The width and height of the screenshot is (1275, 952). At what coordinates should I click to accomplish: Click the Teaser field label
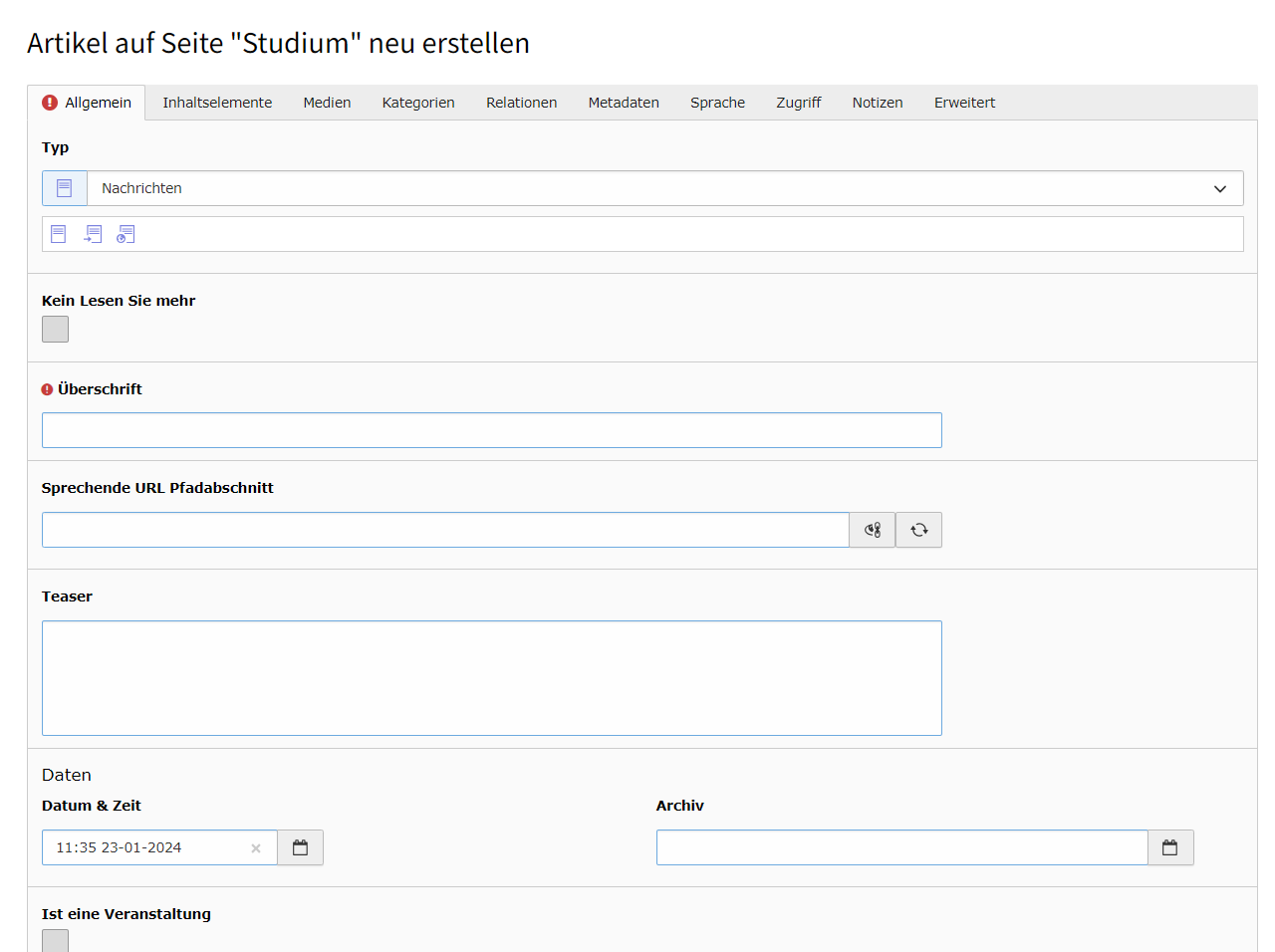[x=67, y=596]
